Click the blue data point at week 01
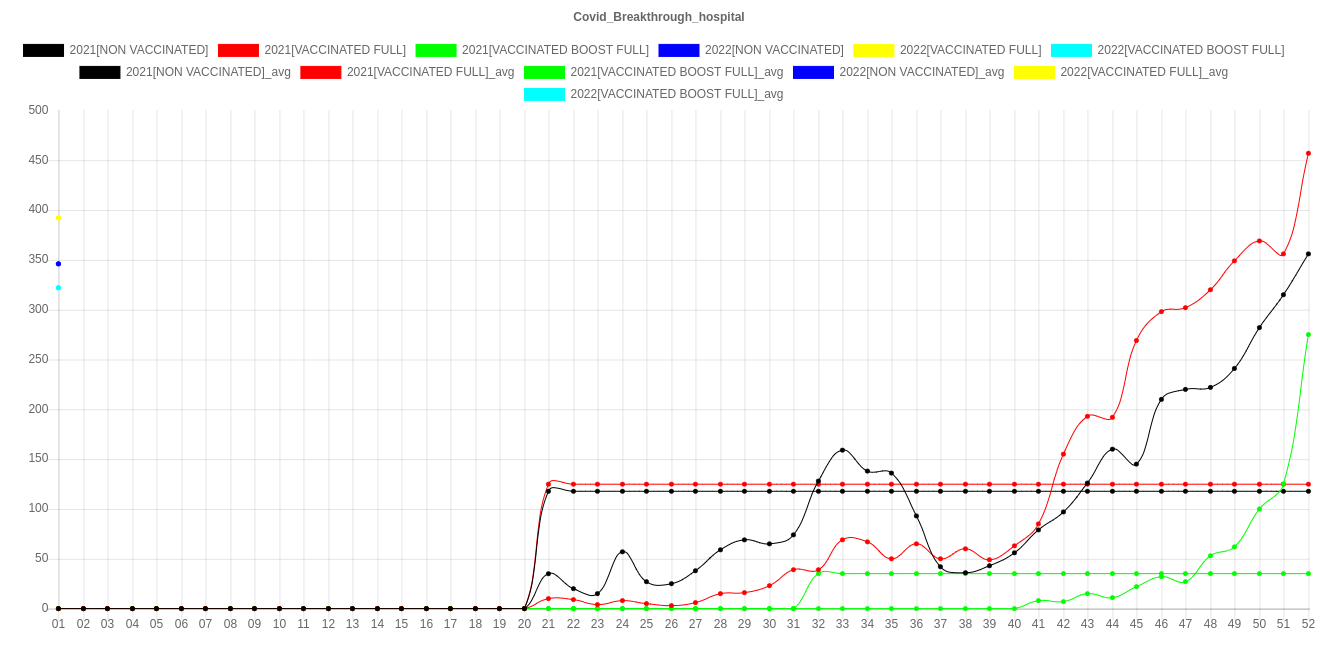 point(58,264)
